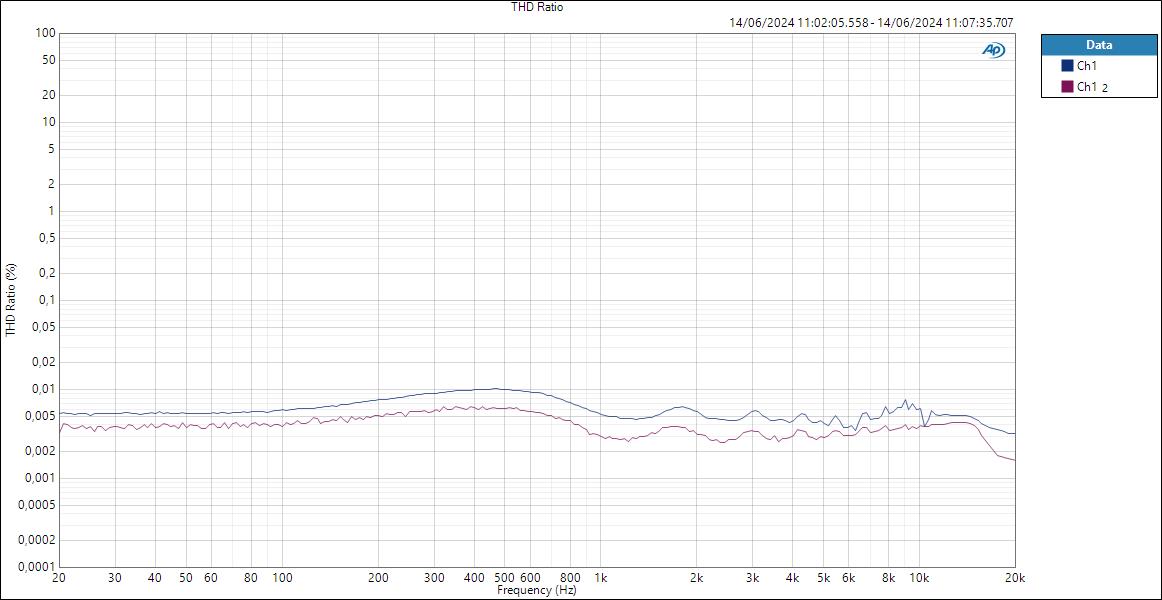Click the blue curve peak near 8k
The width and height of the screenshot is (1162, 600).
(x=905, y=400)
